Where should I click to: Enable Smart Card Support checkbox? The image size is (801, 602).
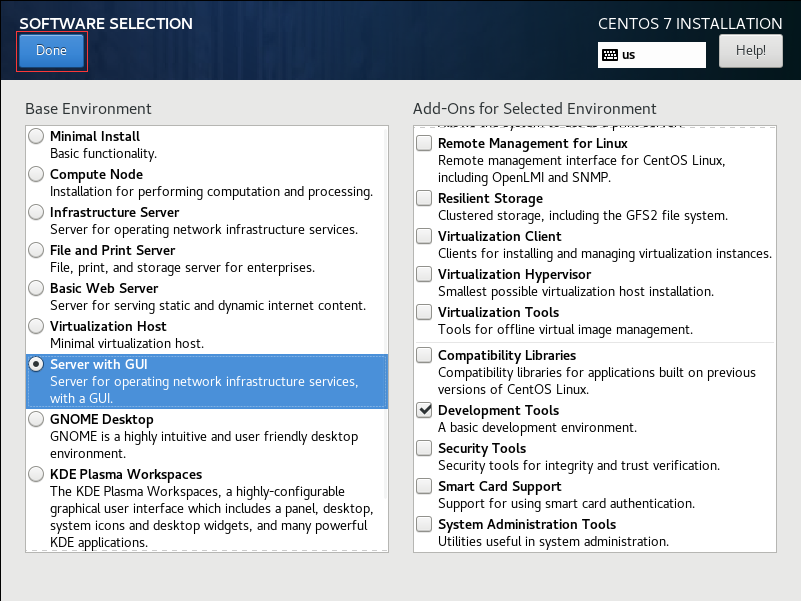tap(424, 485)
